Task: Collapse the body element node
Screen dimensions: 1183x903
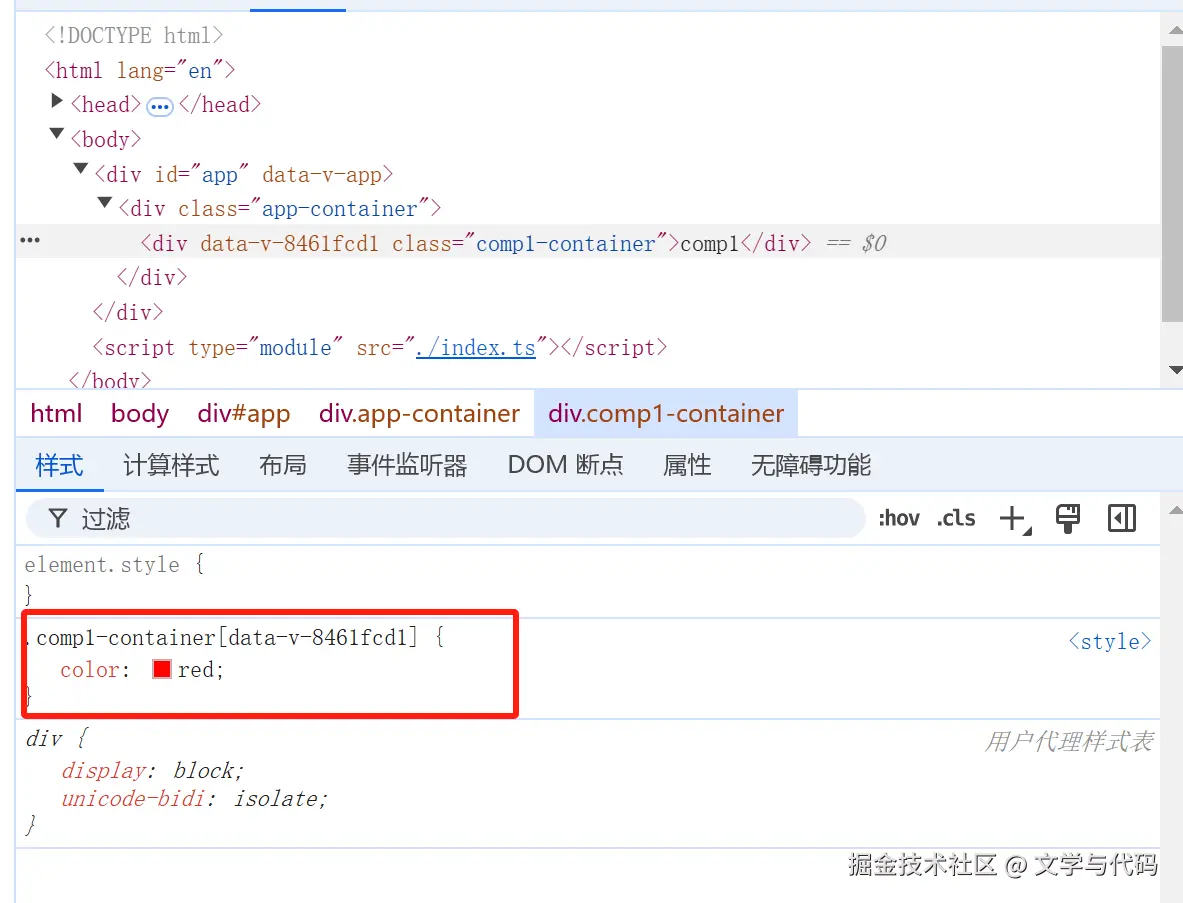Action: click(57, 134)
